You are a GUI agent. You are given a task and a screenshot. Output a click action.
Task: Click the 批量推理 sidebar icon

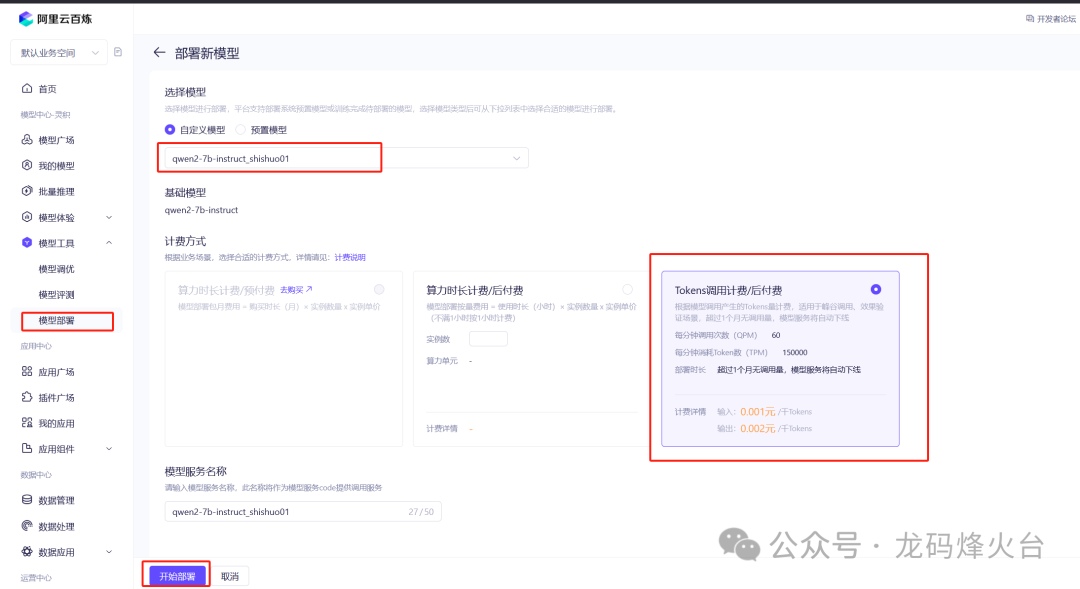click(27, 191)
